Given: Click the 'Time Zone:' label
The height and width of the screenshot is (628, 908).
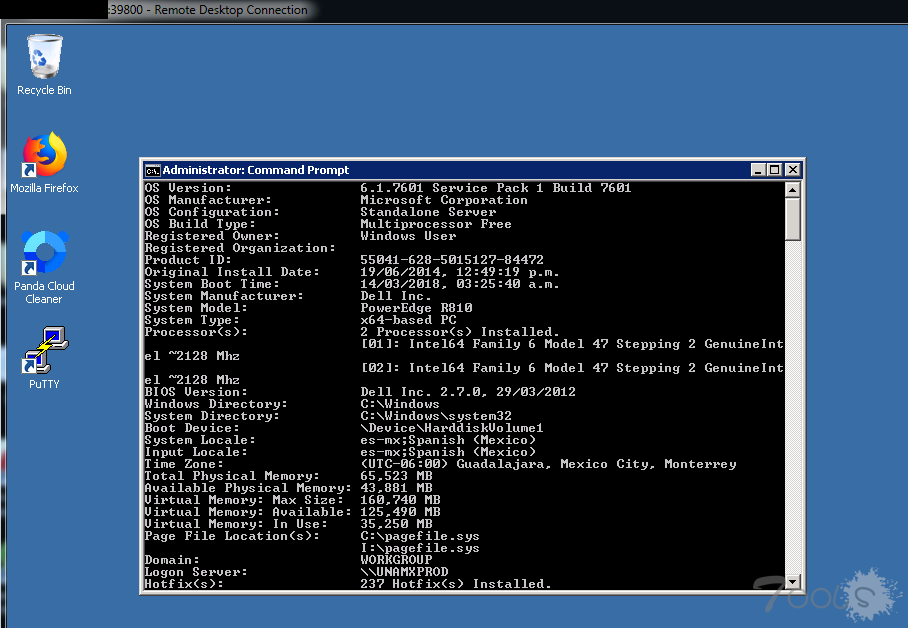Looking at the screenshot, I should pyautogui.click(x=184, y=464).
